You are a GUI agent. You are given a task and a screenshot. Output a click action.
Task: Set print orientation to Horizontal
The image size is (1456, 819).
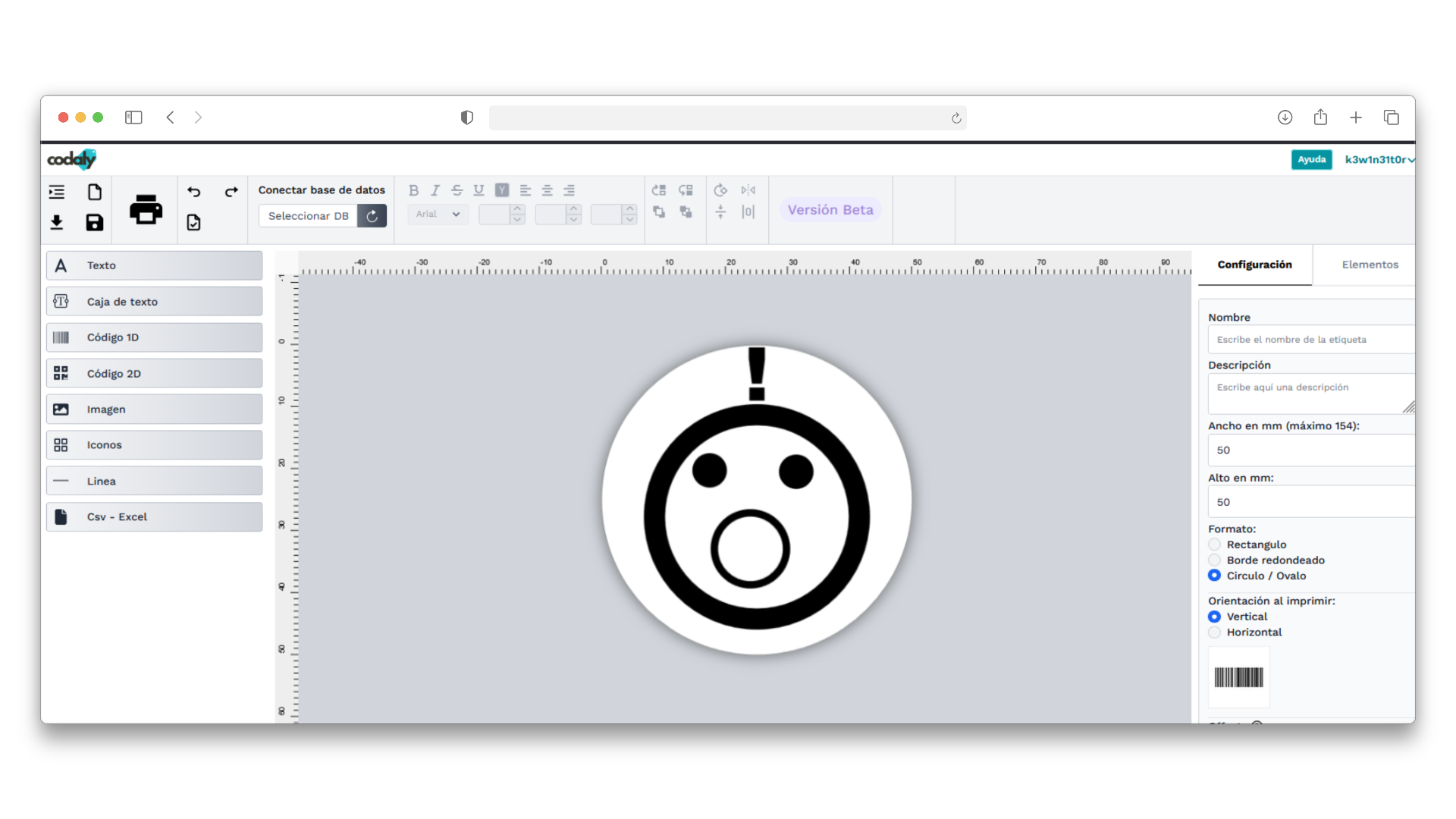[x=1214, y=632]
